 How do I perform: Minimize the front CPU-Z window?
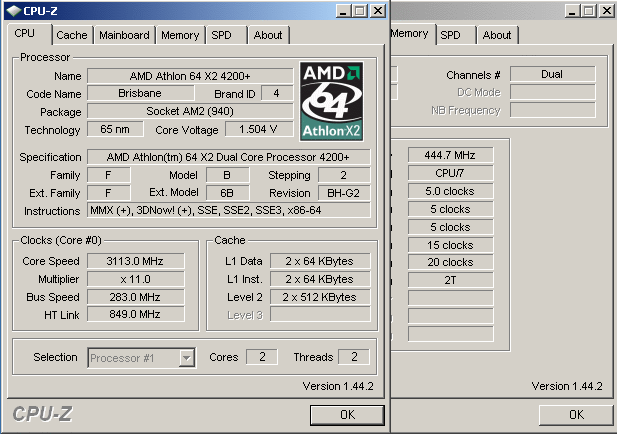tap(343, 10)
